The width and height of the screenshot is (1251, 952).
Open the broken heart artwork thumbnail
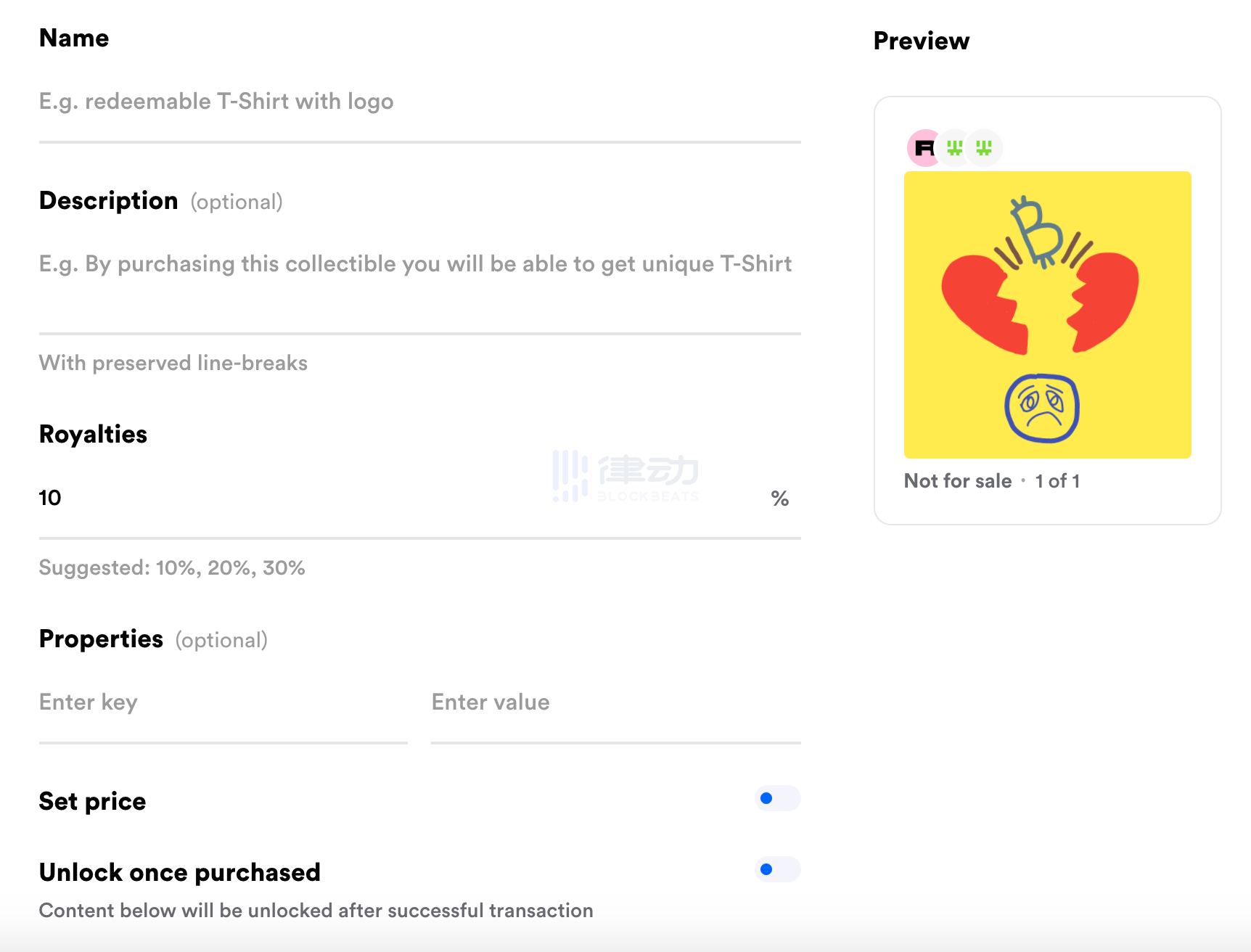(x=1047, y=315)
